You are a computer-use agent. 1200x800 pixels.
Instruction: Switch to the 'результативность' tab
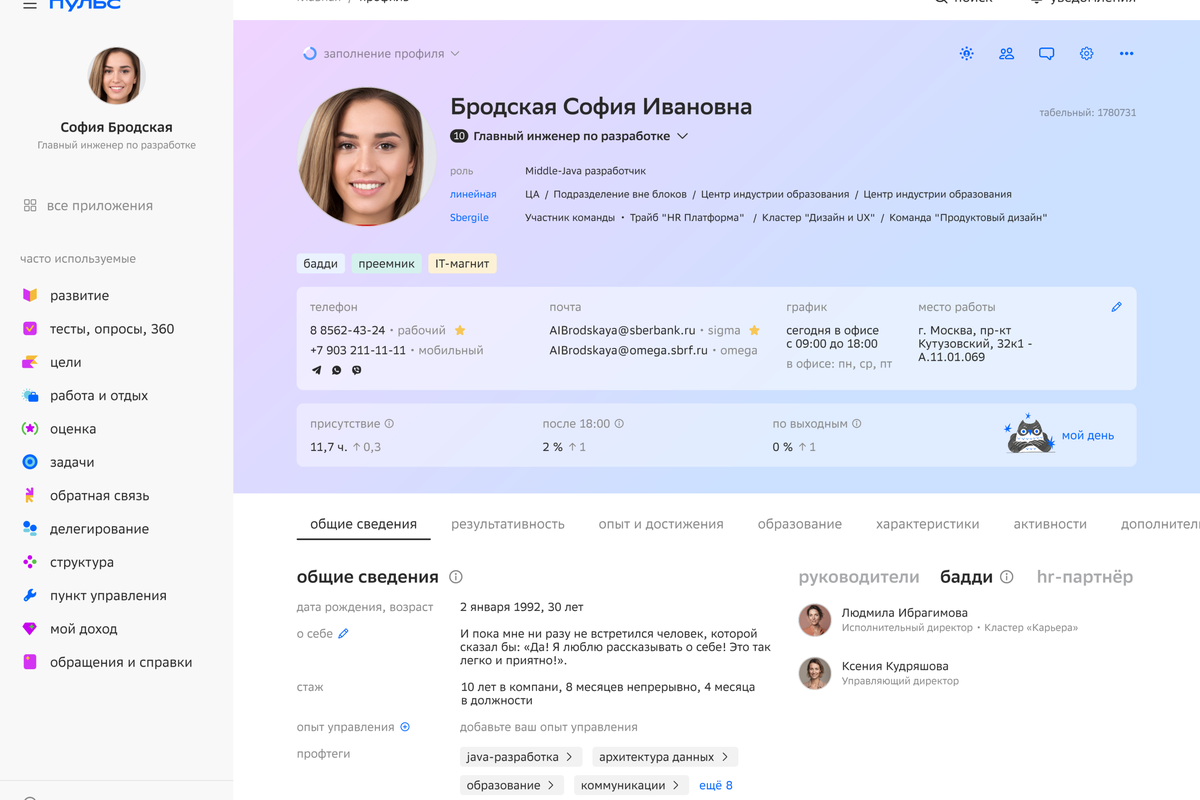[507, 524]
